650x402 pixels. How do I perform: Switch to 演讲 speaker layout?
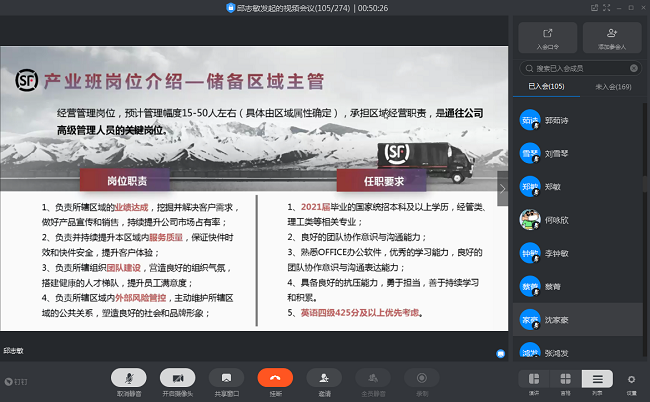534,379
